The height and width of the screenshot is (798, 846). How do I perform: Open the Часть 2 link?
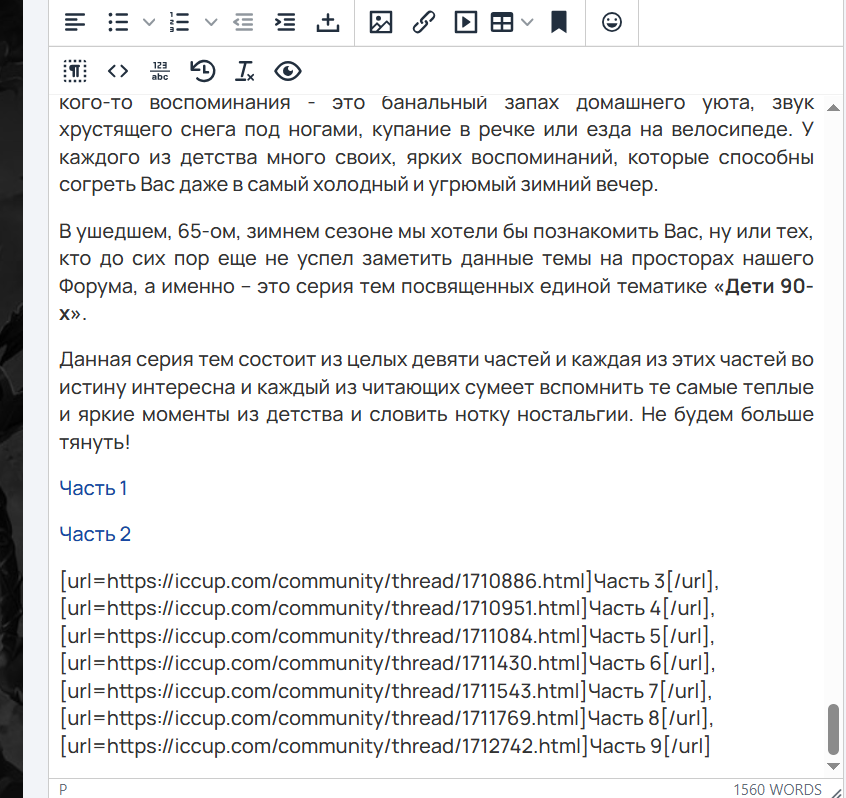[95, 534]
